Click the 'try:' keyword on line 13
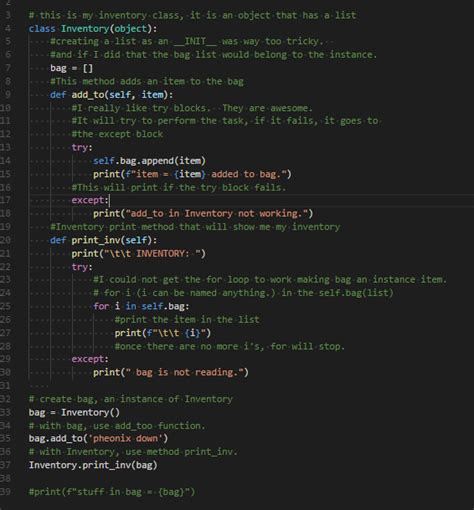 (x=82, y=147)
